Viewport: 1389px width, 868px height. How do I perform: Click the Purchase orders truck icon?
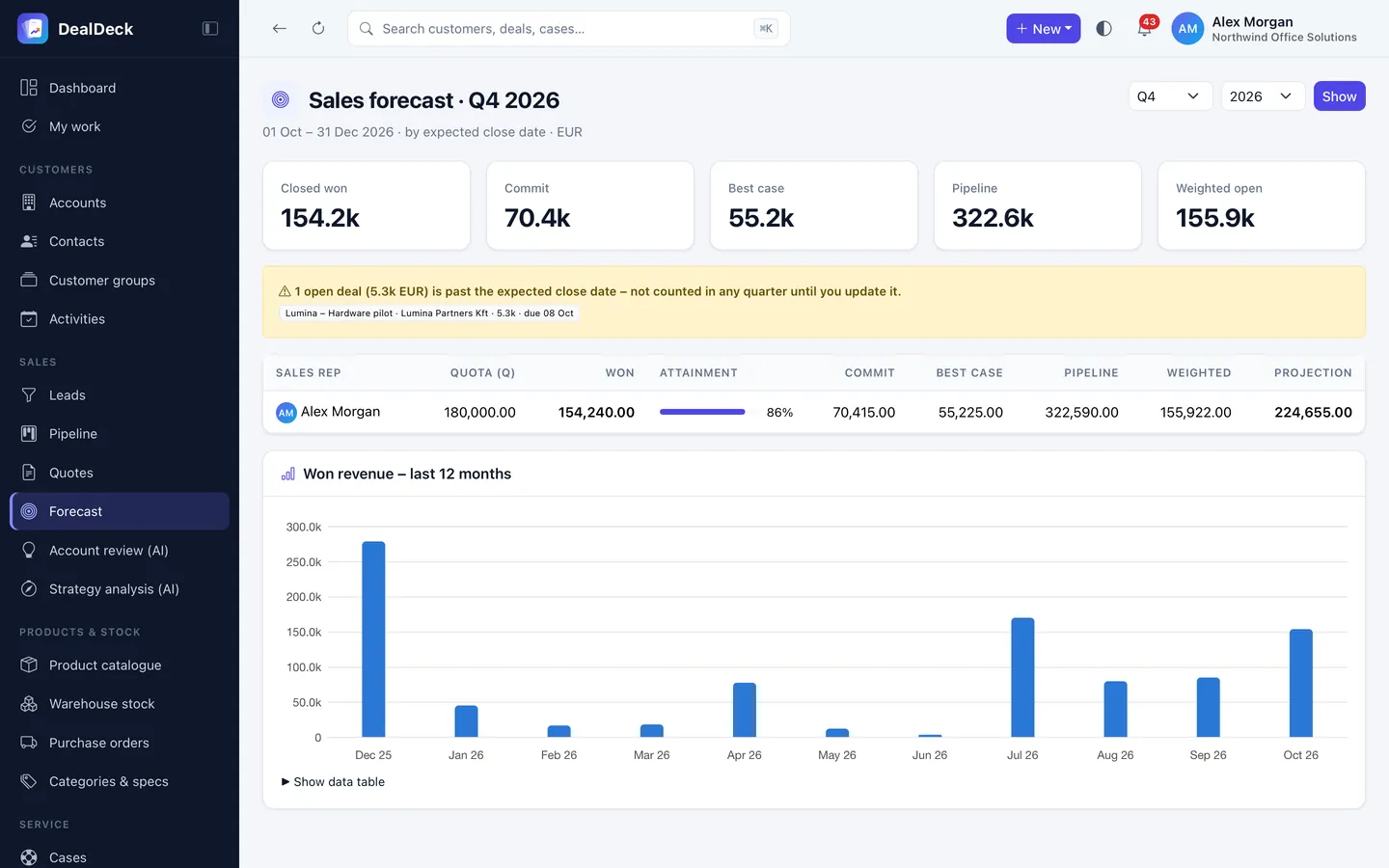coord(29,743)
